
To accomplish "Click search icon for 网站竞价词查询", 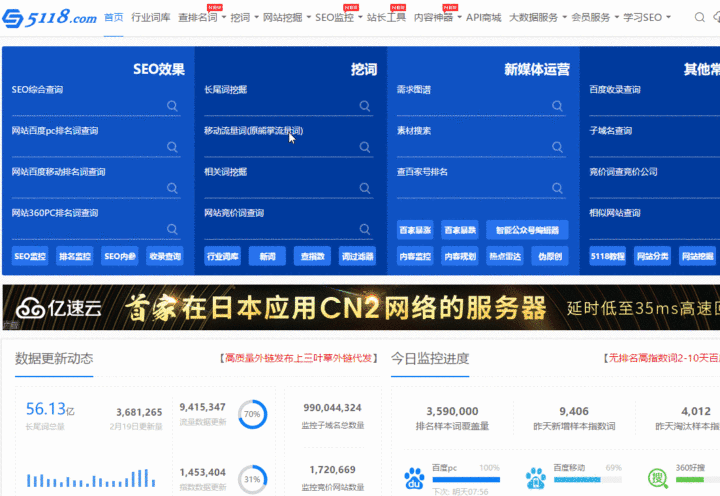I will 365,228.
